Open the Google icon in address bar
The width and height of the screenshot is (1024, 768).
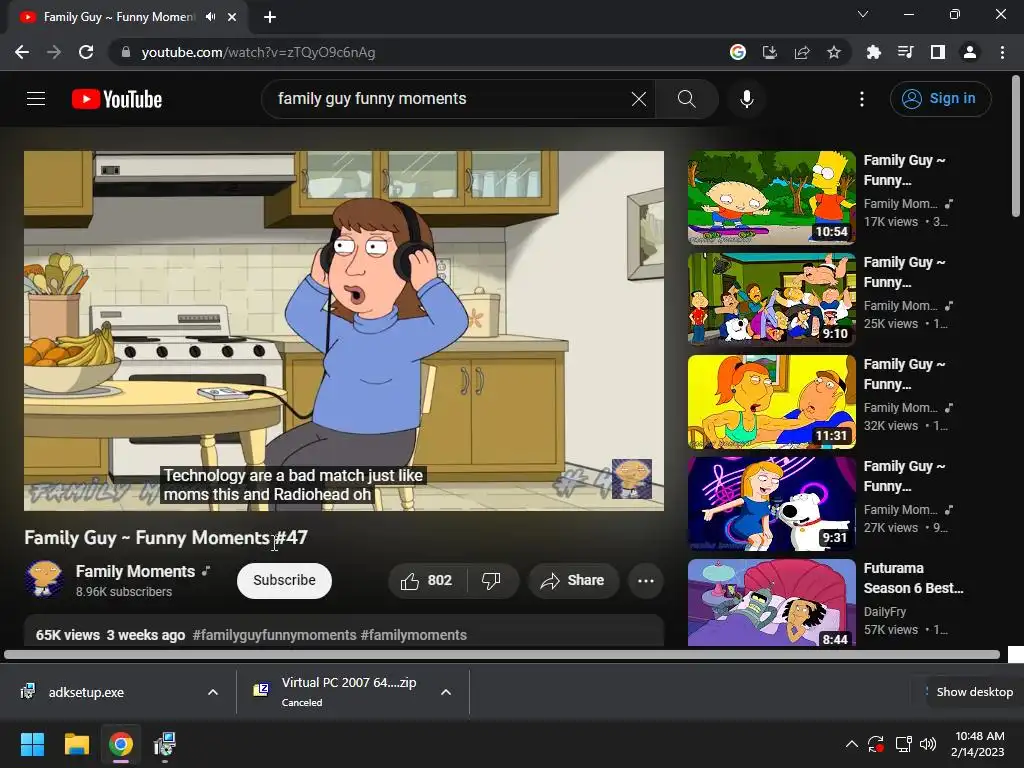click(x=738, y=52)
